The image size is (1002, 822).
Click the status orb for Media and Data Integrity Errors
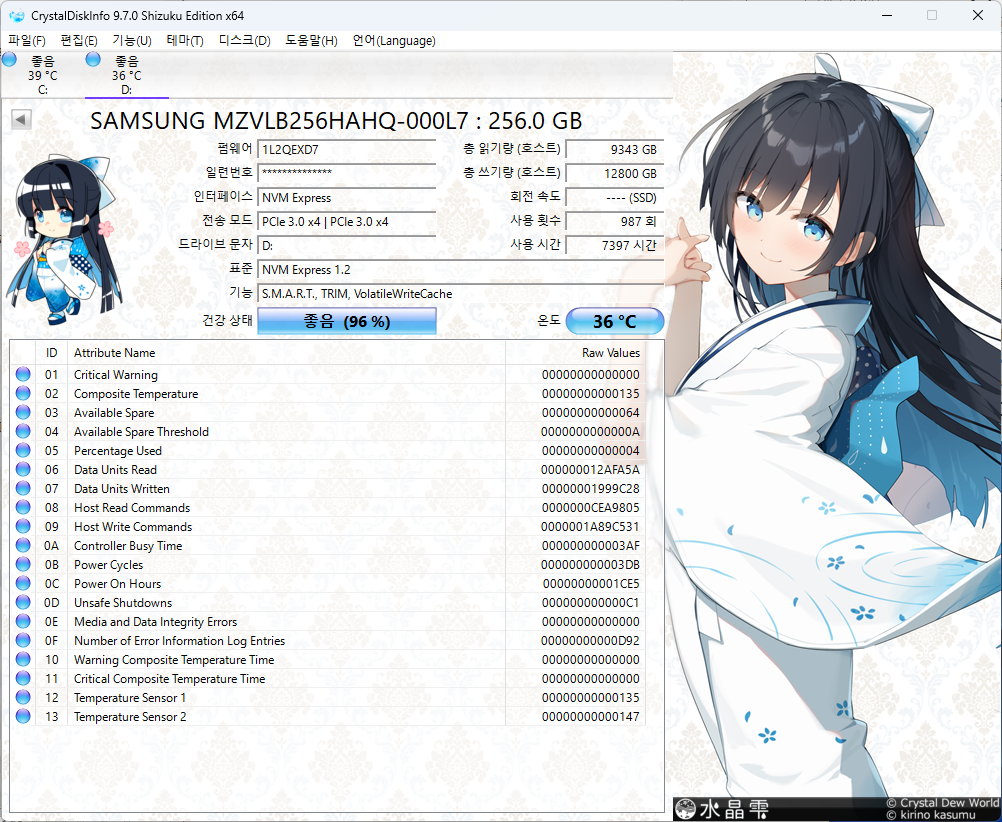(x=23, y=621)
